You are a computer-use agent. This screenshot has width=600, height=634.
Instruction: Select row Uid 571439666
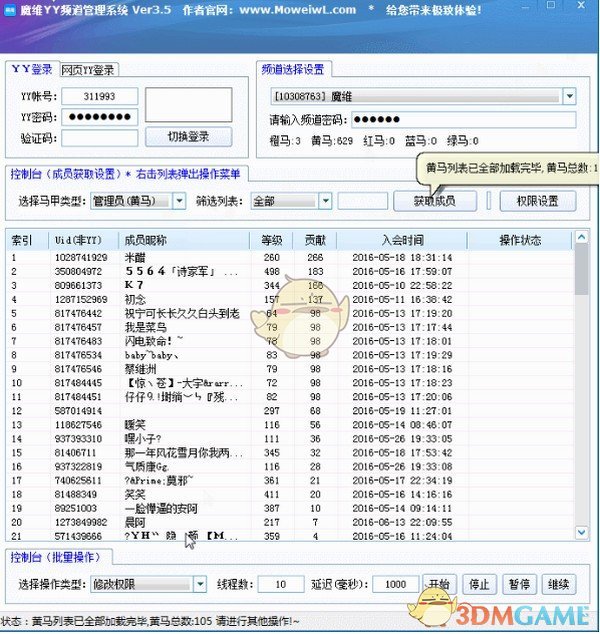click(x=290, y=536)
